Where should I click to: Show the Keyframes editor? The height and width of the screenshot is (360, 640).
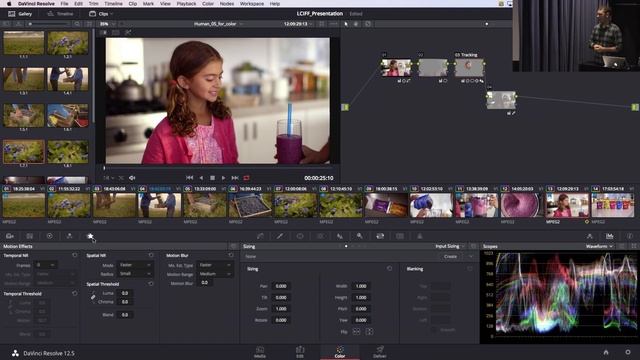pyautogui.click(x=589, y=236)
